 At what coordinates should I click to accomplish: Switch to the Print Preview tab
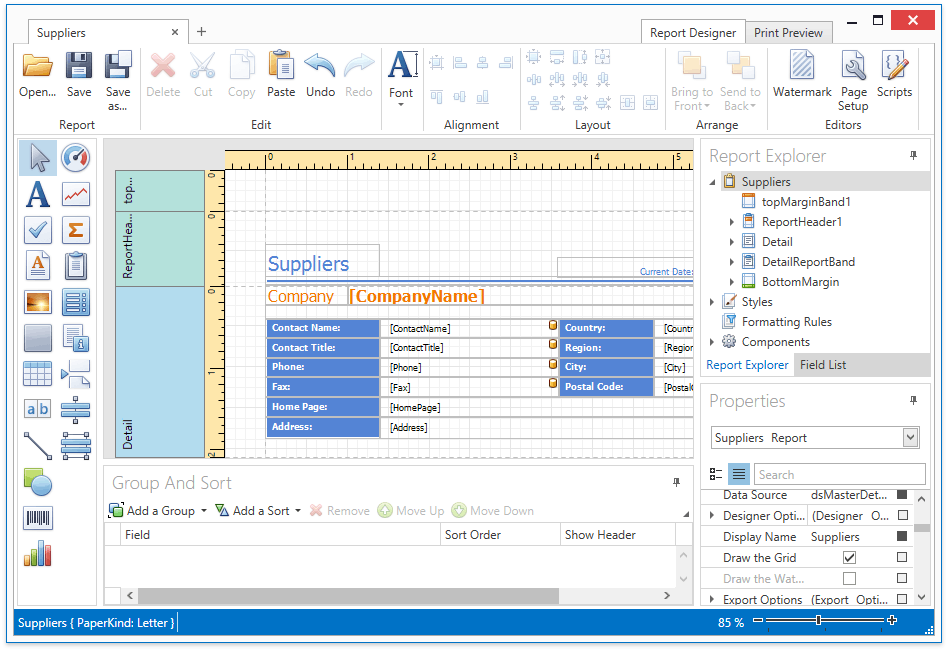click(x=788, y=32)
